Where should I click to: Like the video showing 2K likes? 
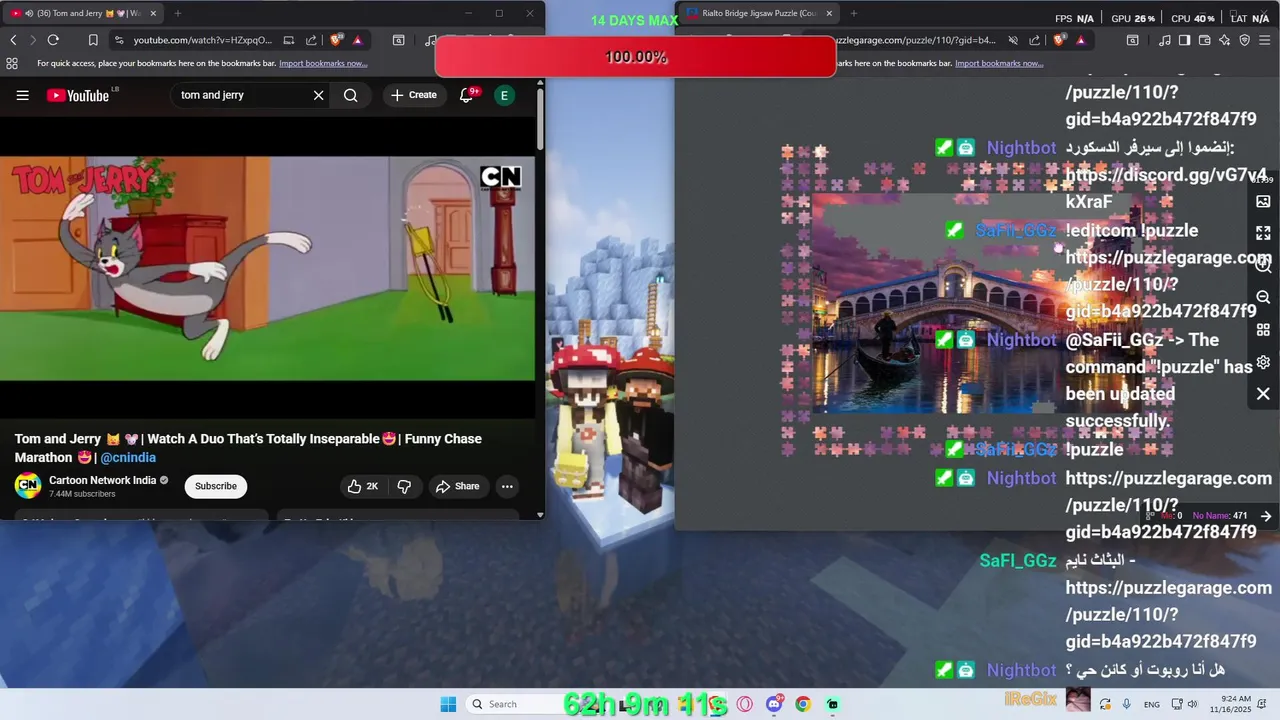click(361, 486)
